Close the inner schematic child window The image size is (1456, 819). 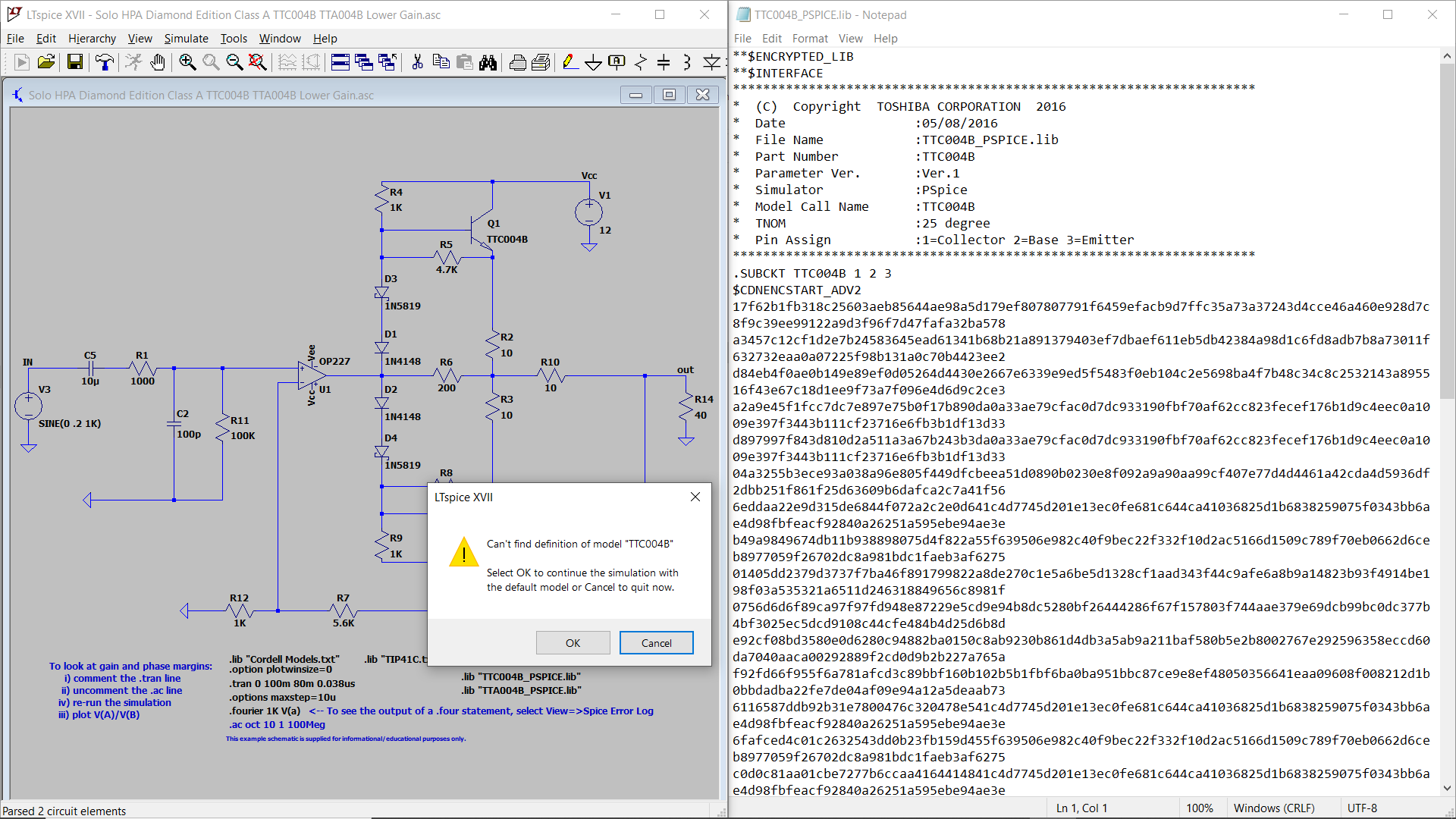point(702,95)
